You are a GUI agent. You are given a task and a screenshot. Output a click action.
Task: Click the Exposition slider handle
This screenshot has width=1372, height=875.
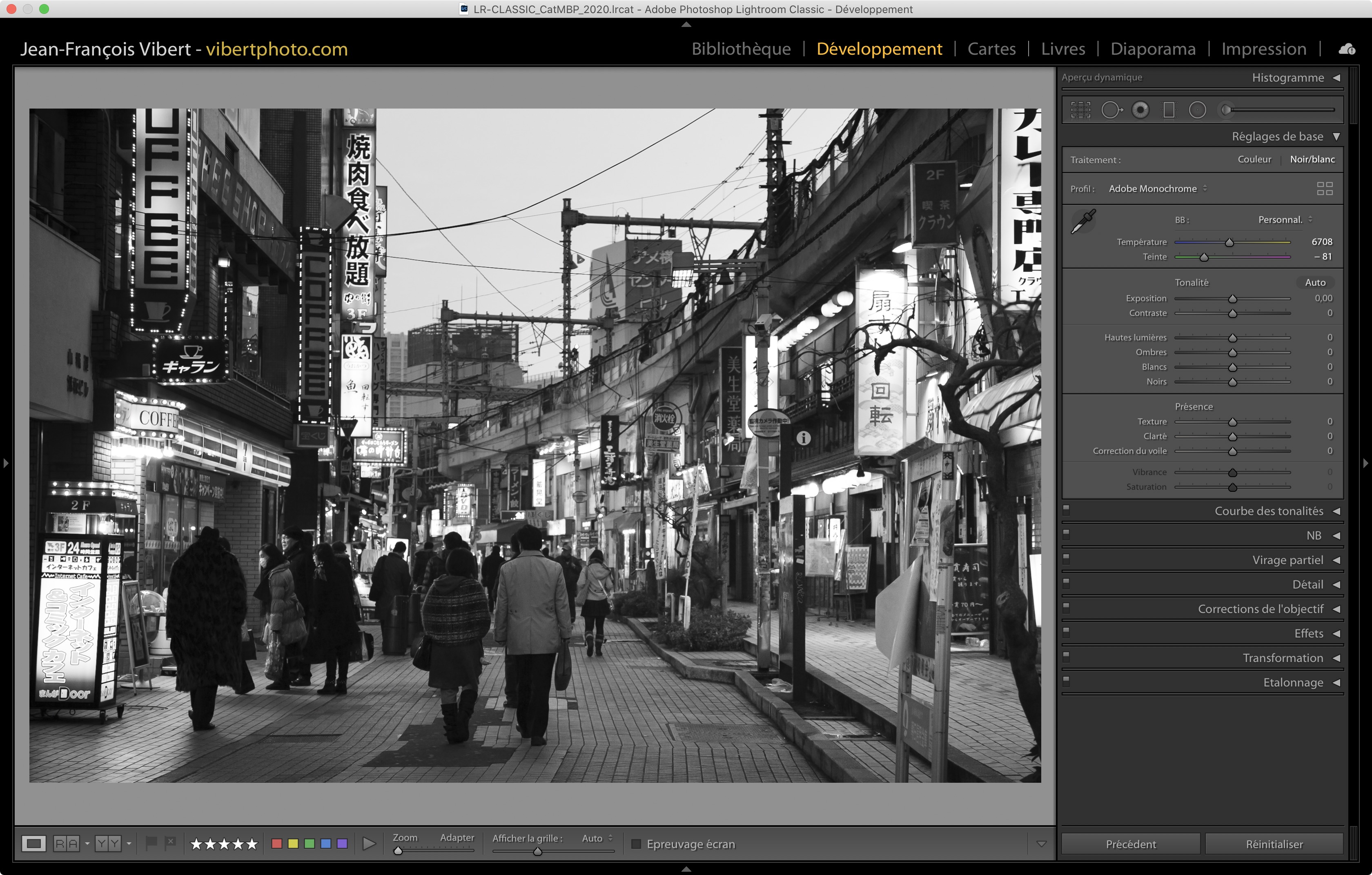click(1232, 299)
